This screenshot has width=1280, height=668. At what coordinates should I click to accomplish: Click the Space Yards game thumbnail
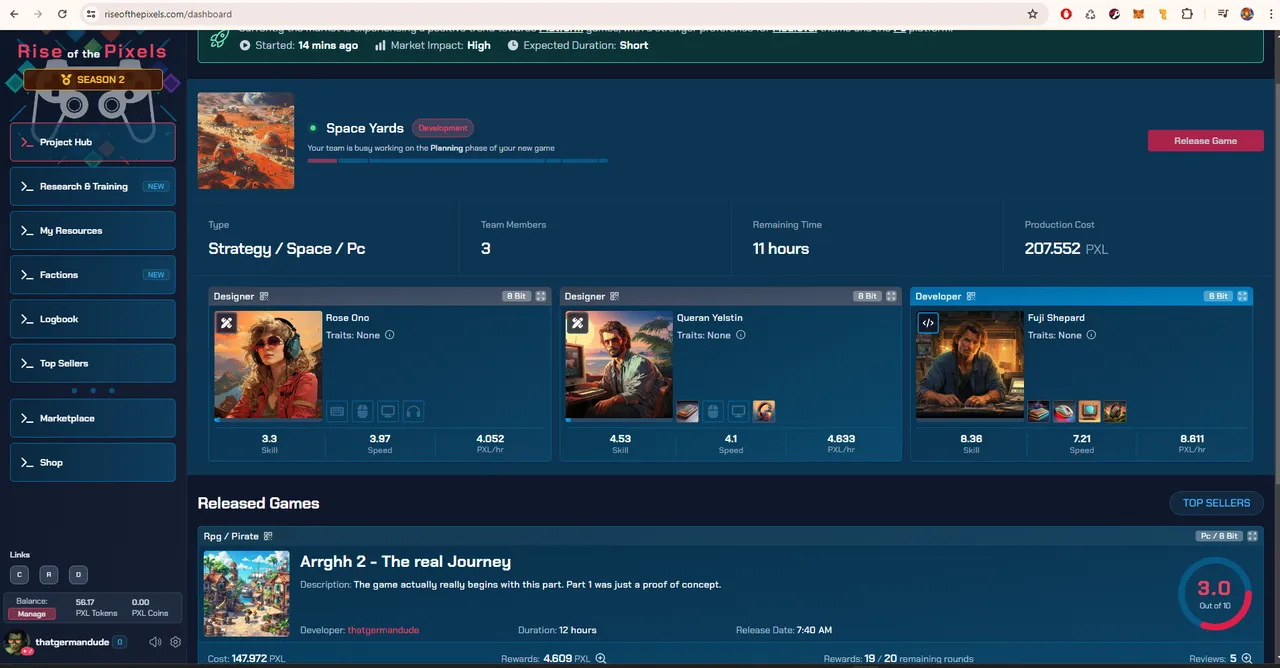tap(246, 141)
